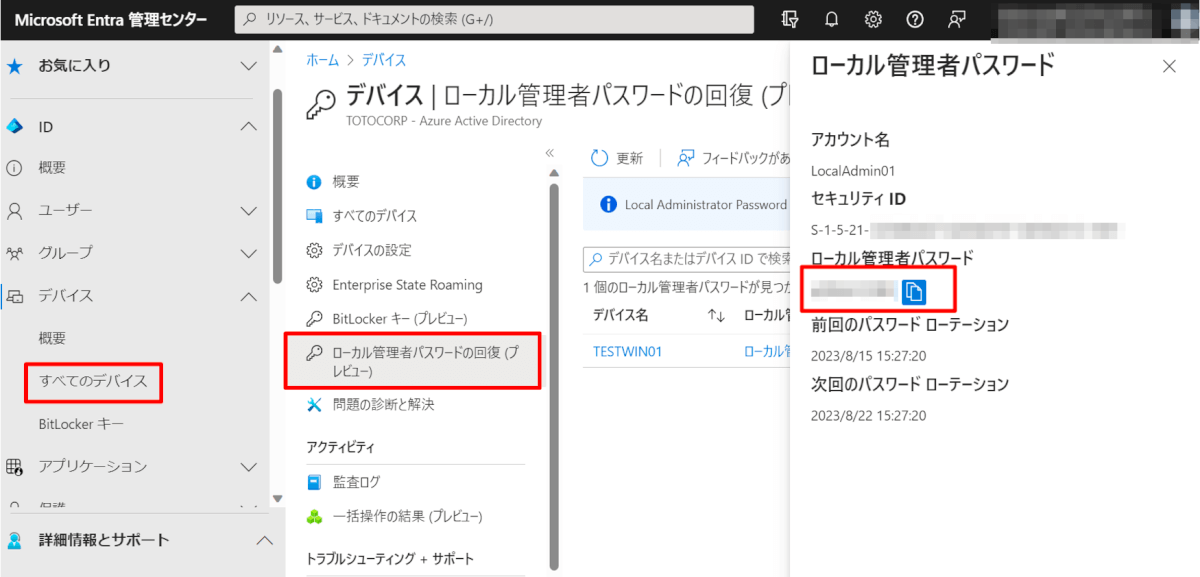Collapse the デバイス section chevron
This screenshot has width=1200, height=577.
[x=249, y=296]
